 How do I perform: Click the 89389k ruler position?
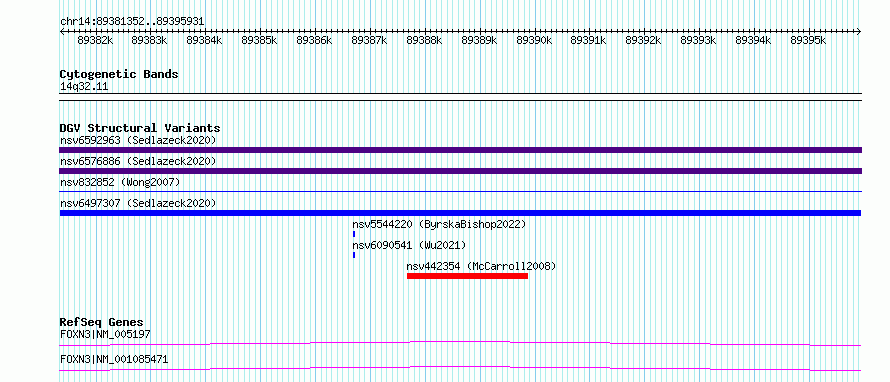(479, 40)
